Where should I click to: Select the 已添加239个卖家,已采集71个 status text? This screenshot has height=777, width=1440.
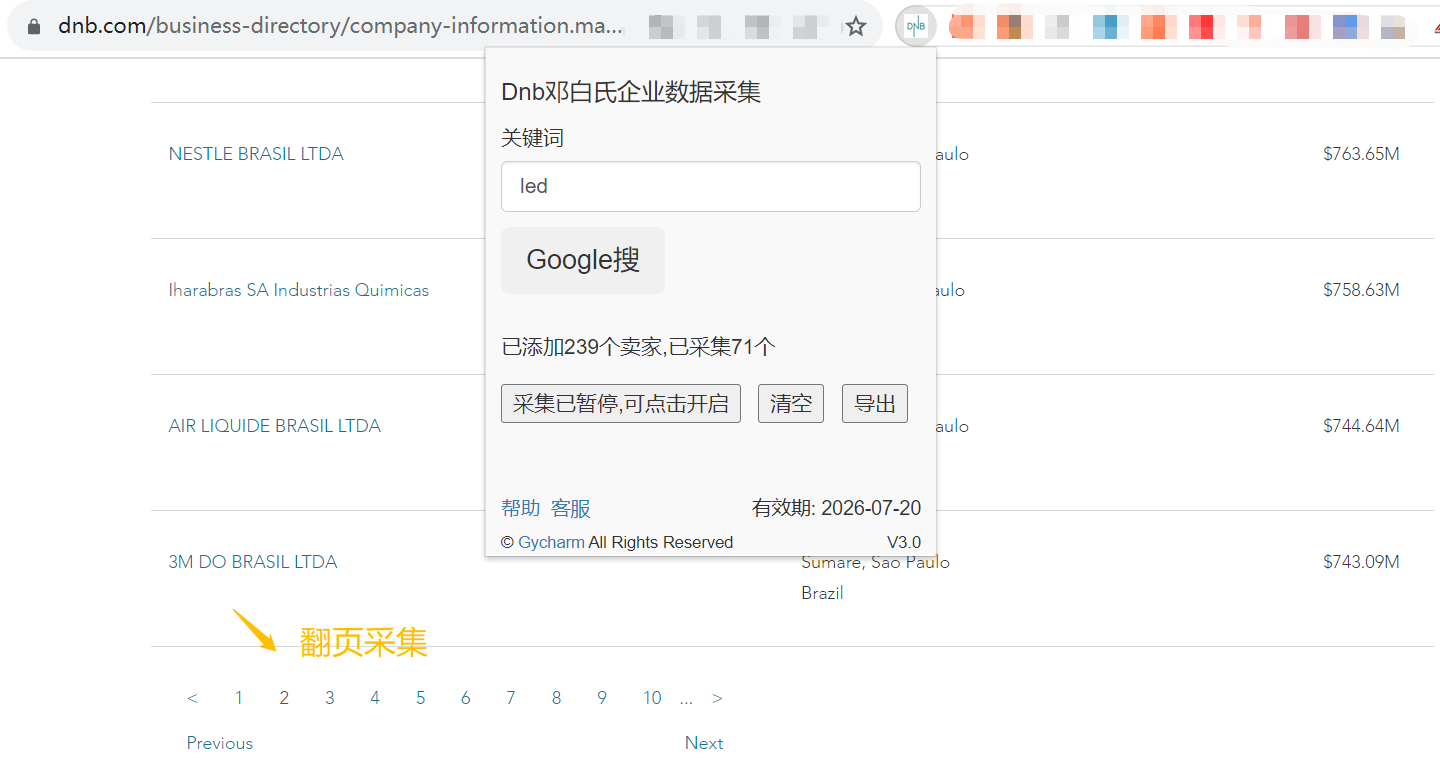pyautogui.click(x=638, y=347)
